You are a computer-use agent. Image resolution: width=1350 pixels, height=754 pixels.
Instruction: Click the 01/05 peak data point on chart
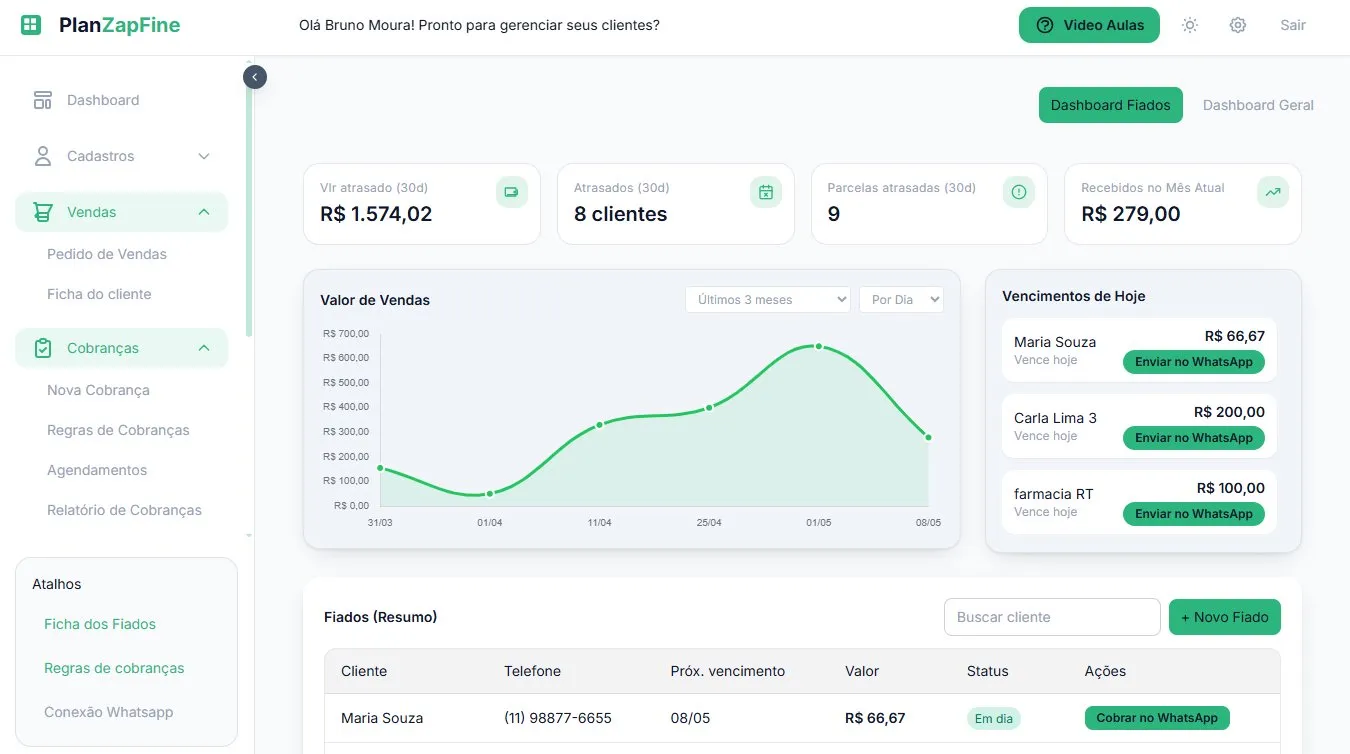[819, 346]
